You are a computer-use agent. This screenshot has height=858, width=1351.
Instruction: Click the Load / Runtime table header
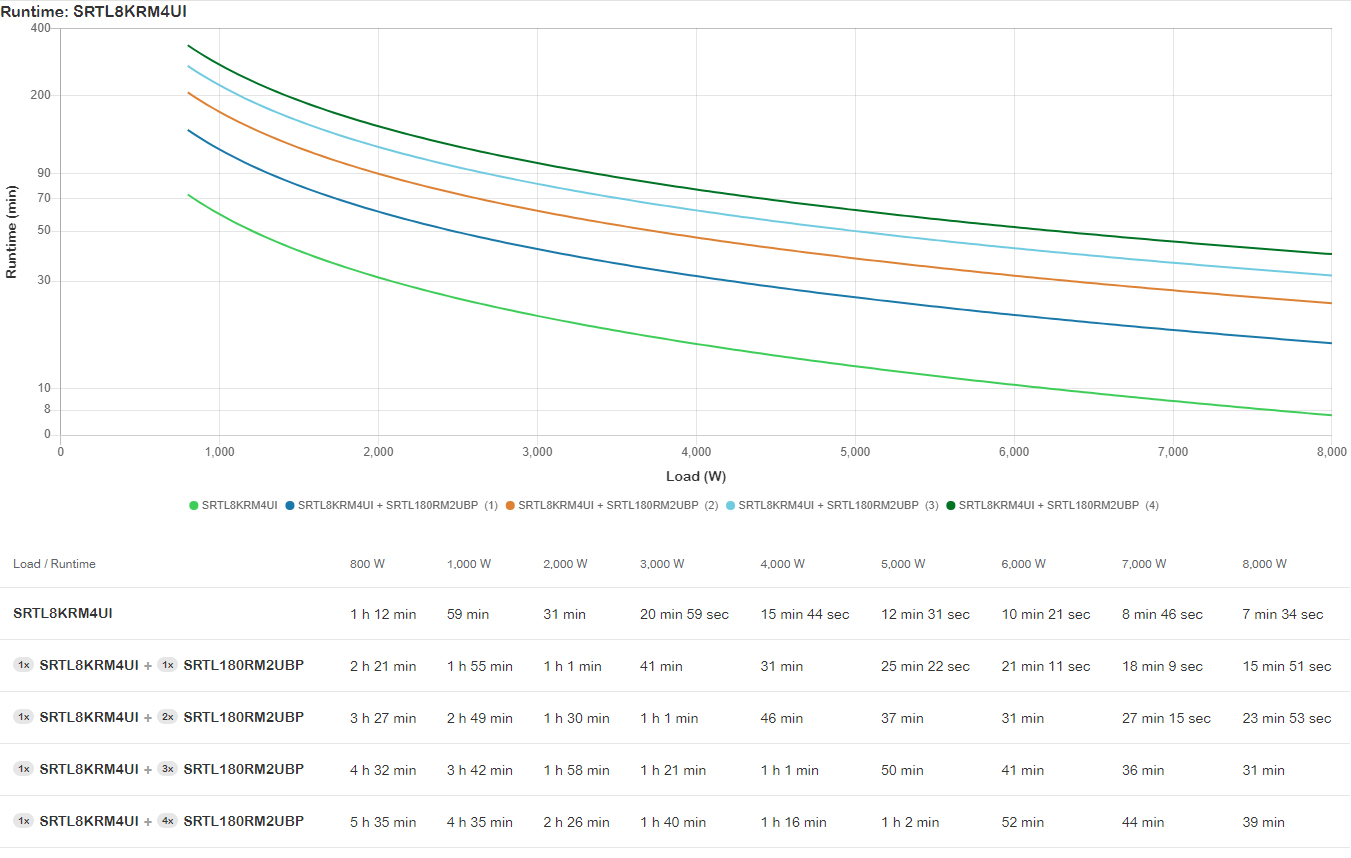coord(54,564)
